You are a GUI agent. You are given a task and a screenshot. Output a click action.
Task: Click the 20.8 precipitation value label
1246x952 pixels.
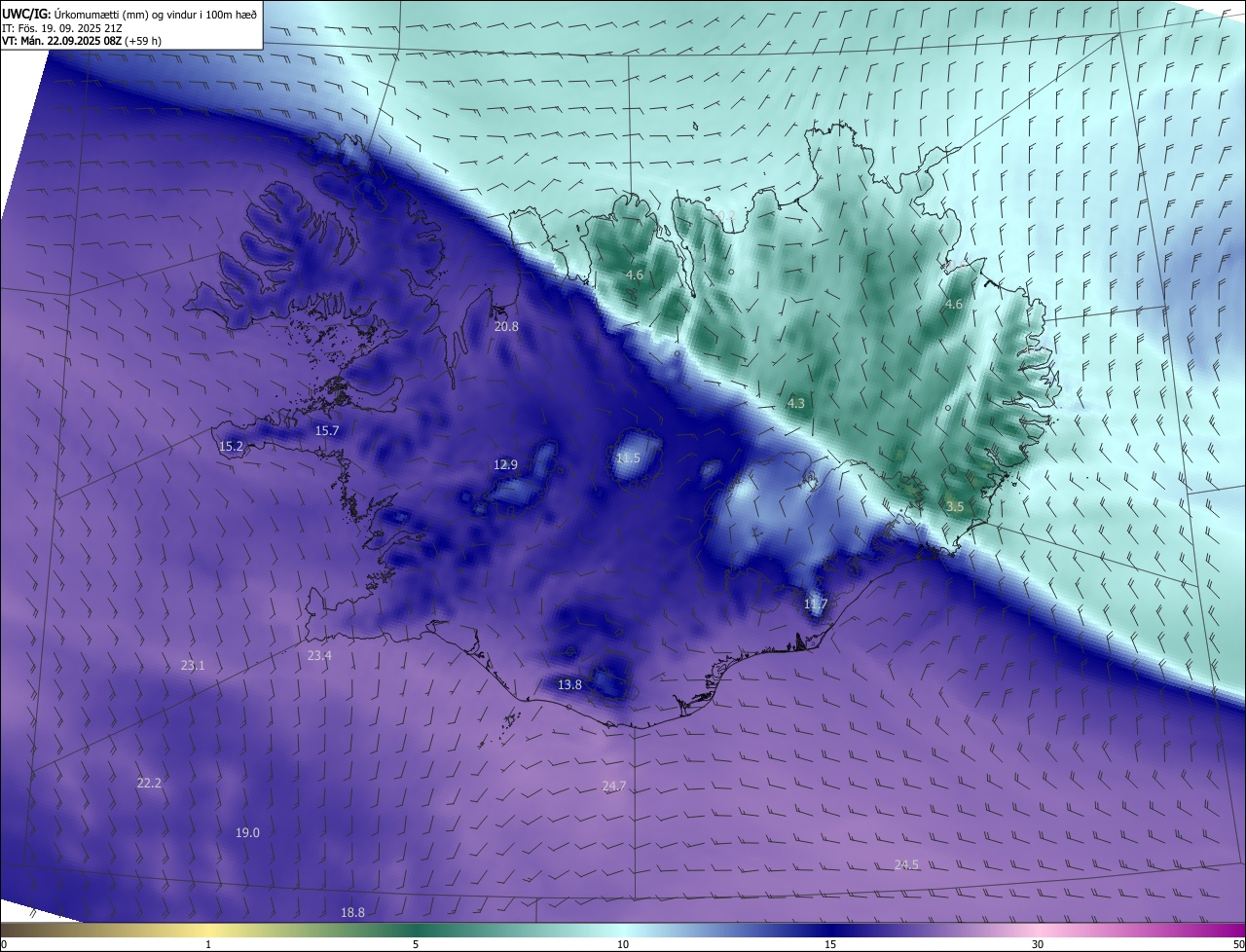tap(506, 327)
